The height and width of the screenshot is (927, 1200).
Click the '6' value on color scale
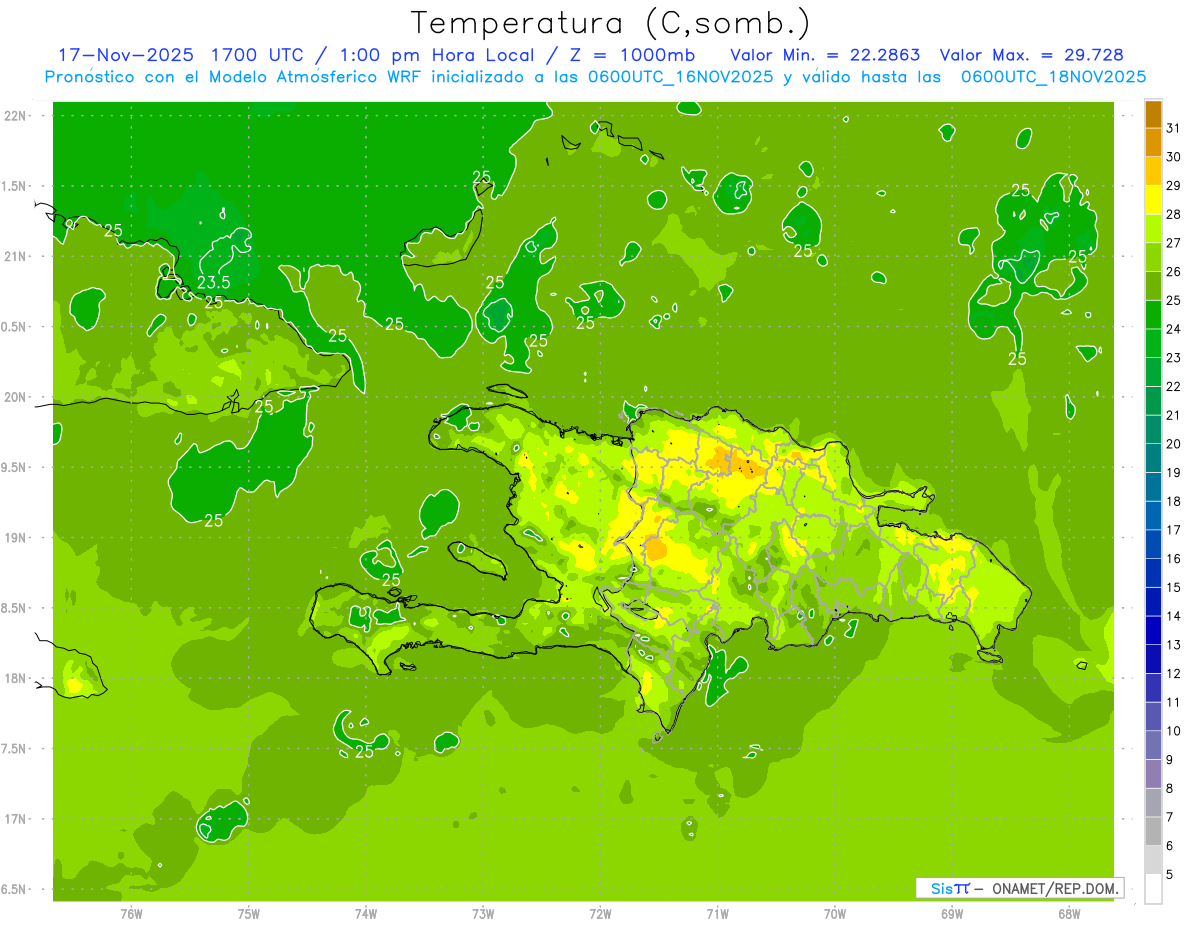pos(1170,846)
